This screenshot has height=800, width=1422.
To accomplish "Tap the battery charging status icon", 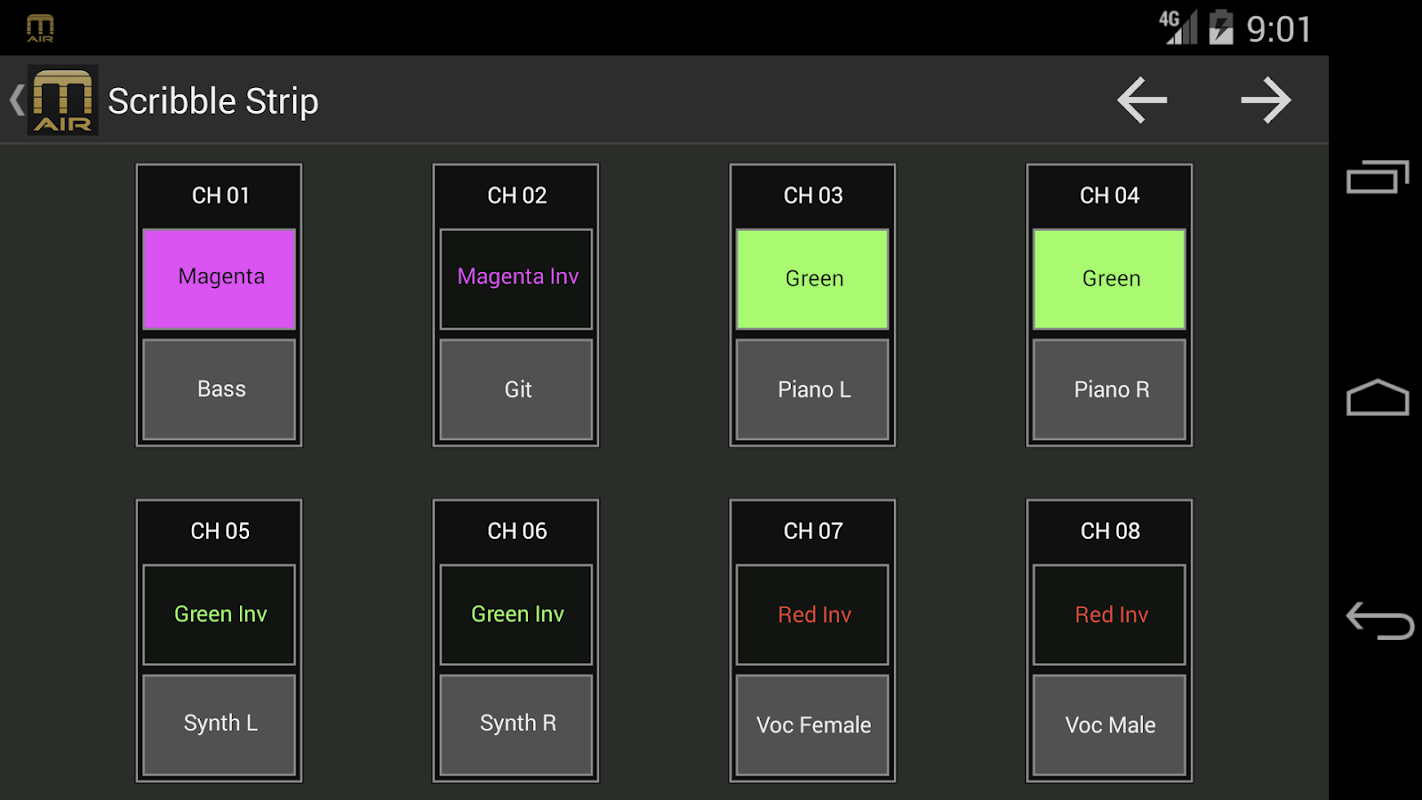I will pyautogui.click(x=1221, y=27).
